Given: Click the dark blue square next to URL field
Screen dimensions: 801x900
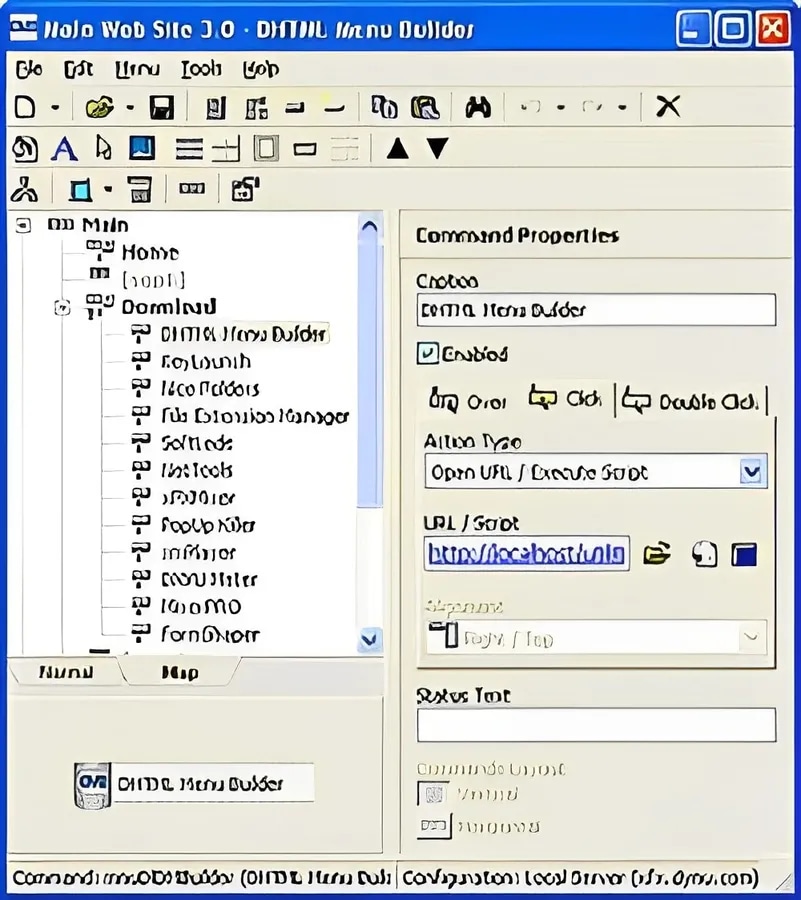Looking at the screenshot, I should tap(744, 554).
